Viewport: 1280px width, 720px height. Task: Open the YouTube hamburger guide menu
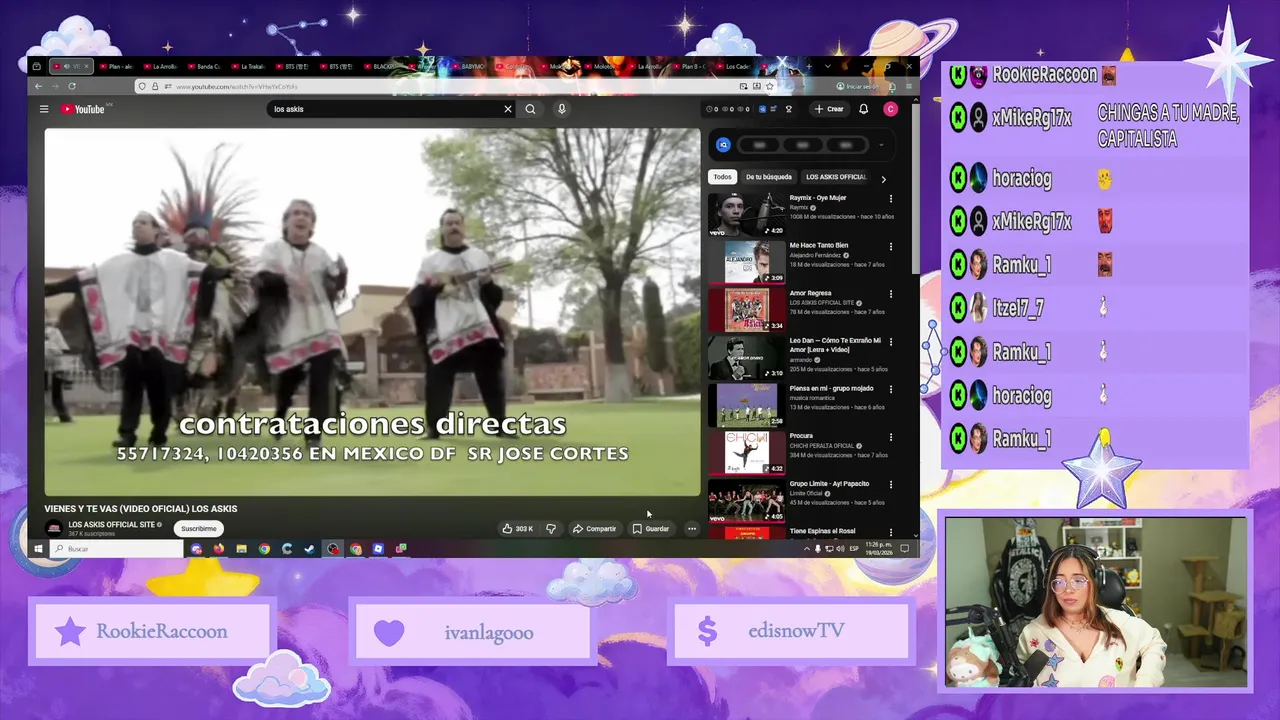pos(44,109)
